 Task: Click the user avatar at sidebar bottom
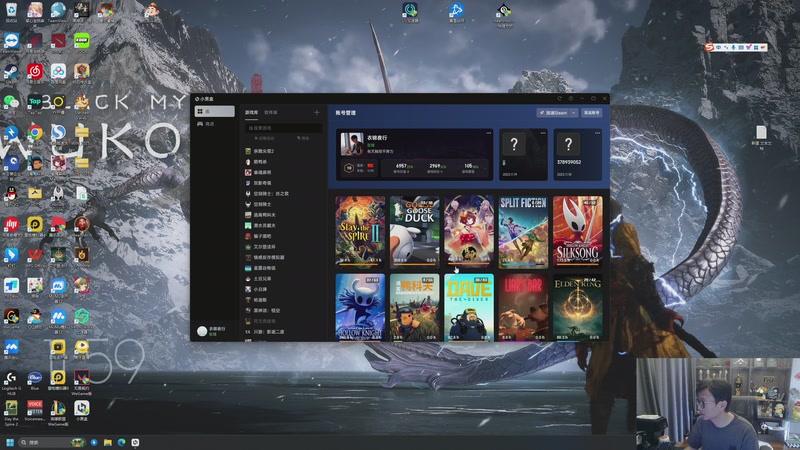tap(202, 331)
